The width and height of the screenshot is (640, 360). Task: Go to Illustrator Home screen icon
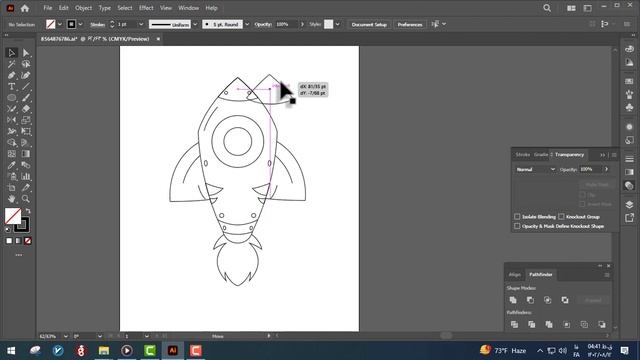25,8
